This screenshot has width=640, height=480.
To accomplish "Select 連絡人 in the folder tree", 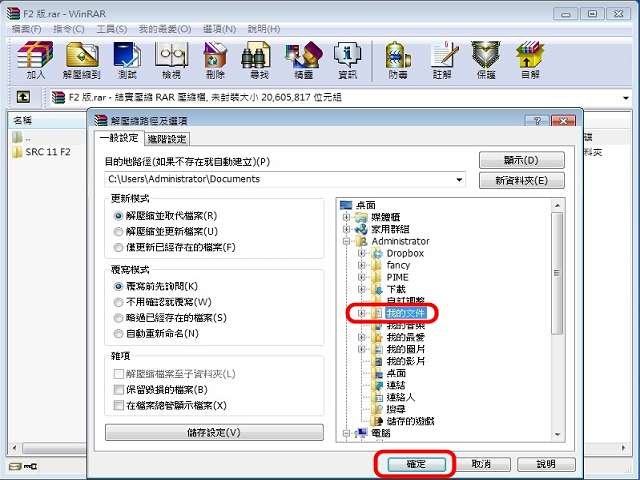I will tap(400, 397).
